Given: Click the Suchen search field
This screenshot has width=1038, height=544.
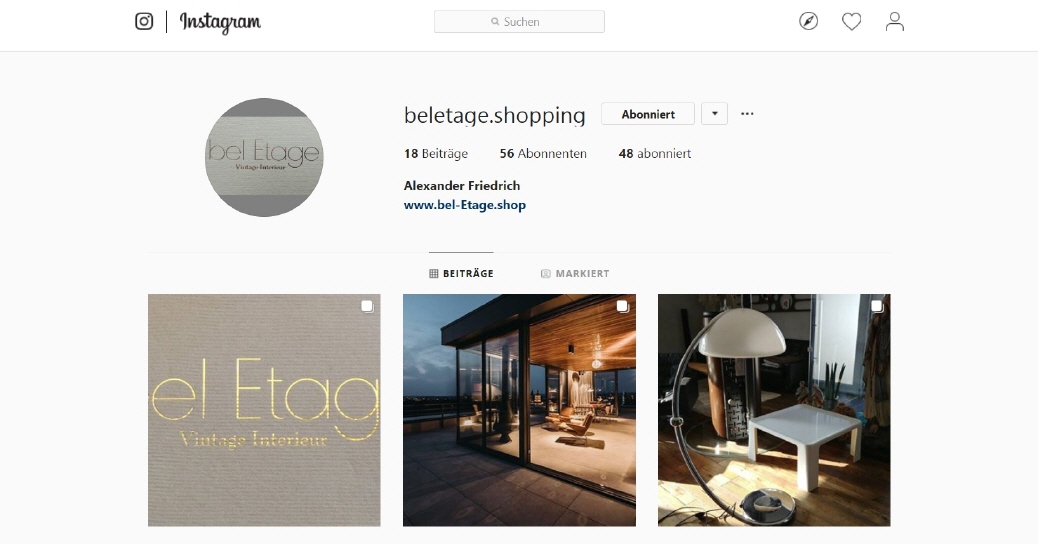Looking at the screenshot, I should pos(519,22).
